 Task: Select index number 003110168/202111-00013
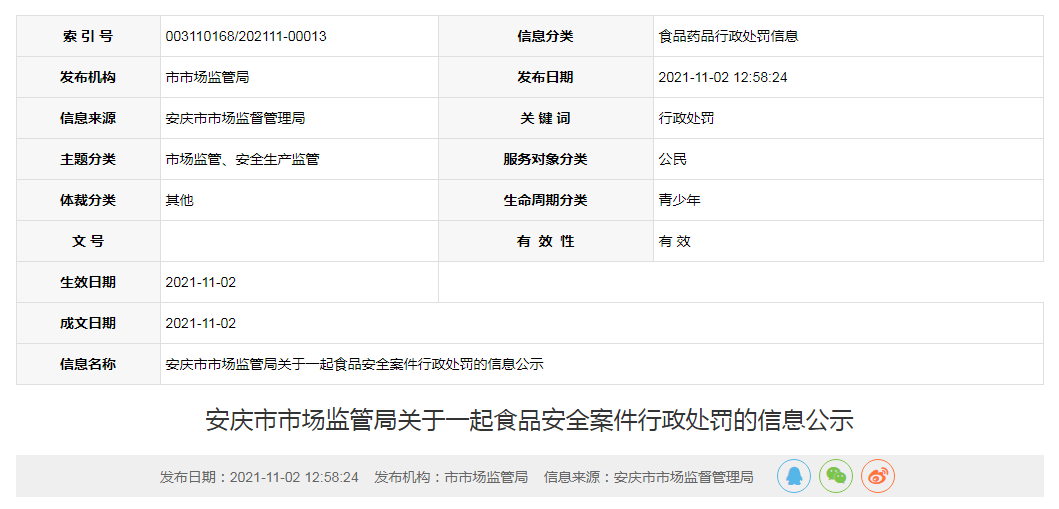(x=246, y=36)
